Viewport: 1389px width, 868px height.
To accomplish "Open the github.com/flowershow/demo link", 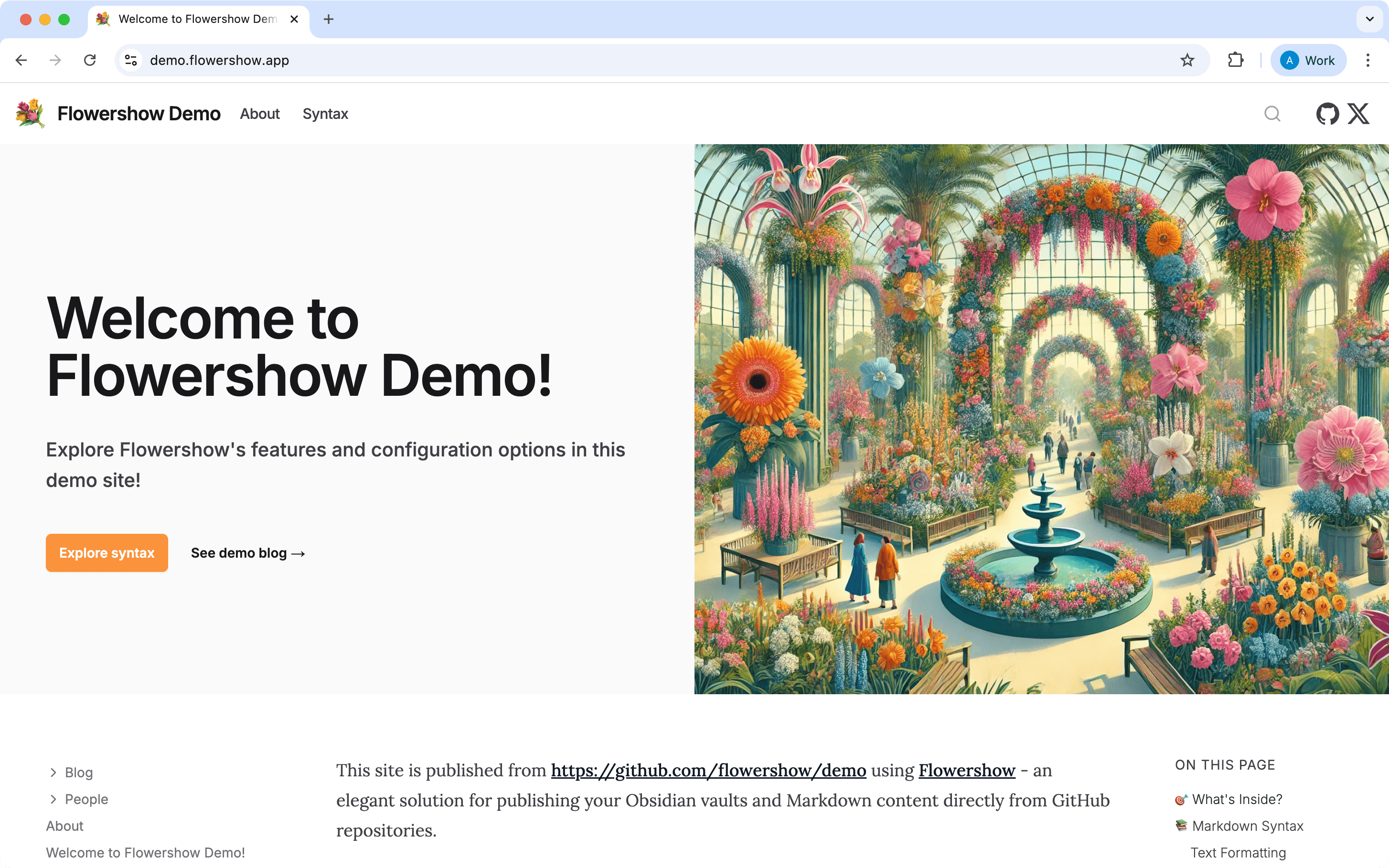I will [x=708, y=771].
